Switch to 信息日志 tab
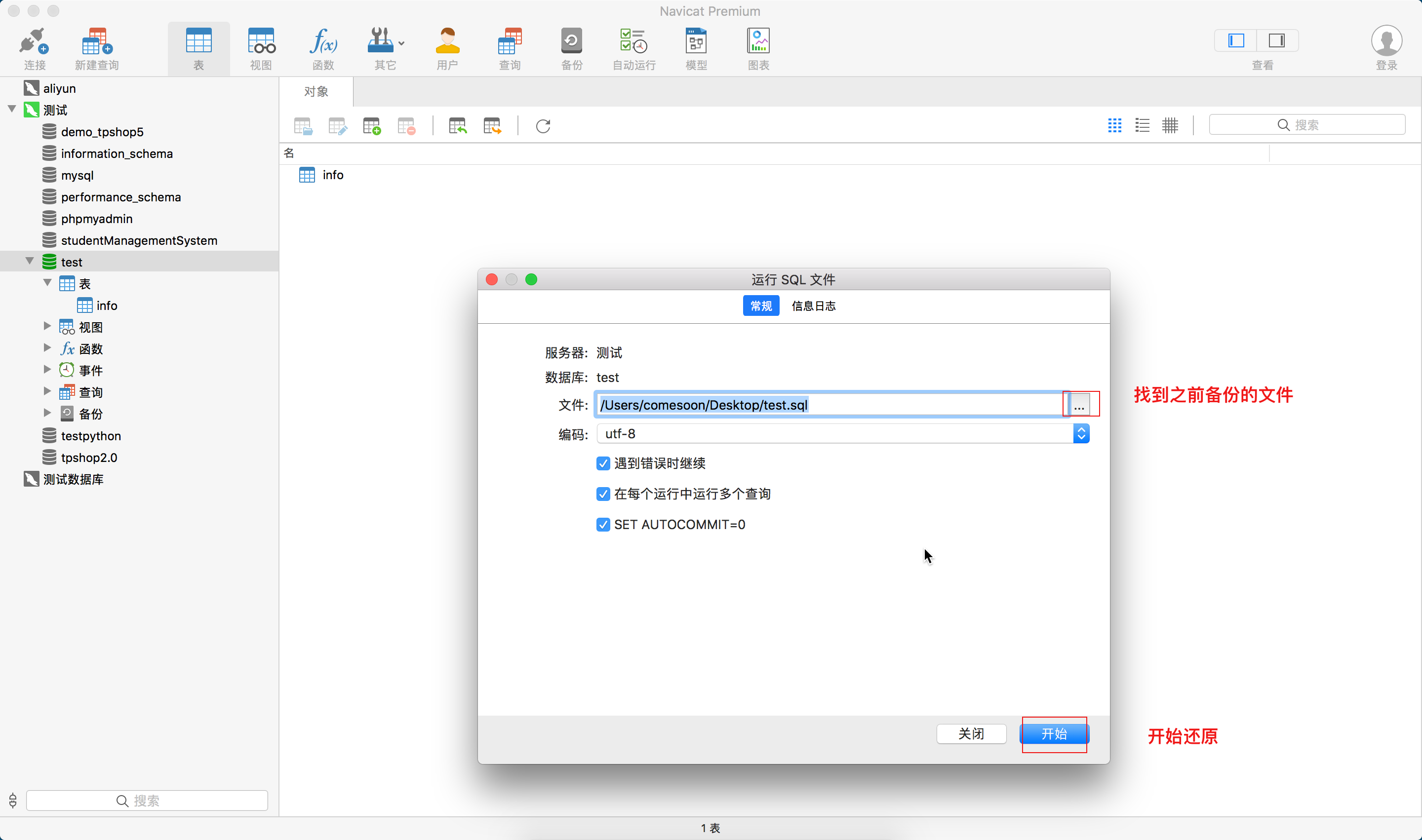 coord(813,306)
